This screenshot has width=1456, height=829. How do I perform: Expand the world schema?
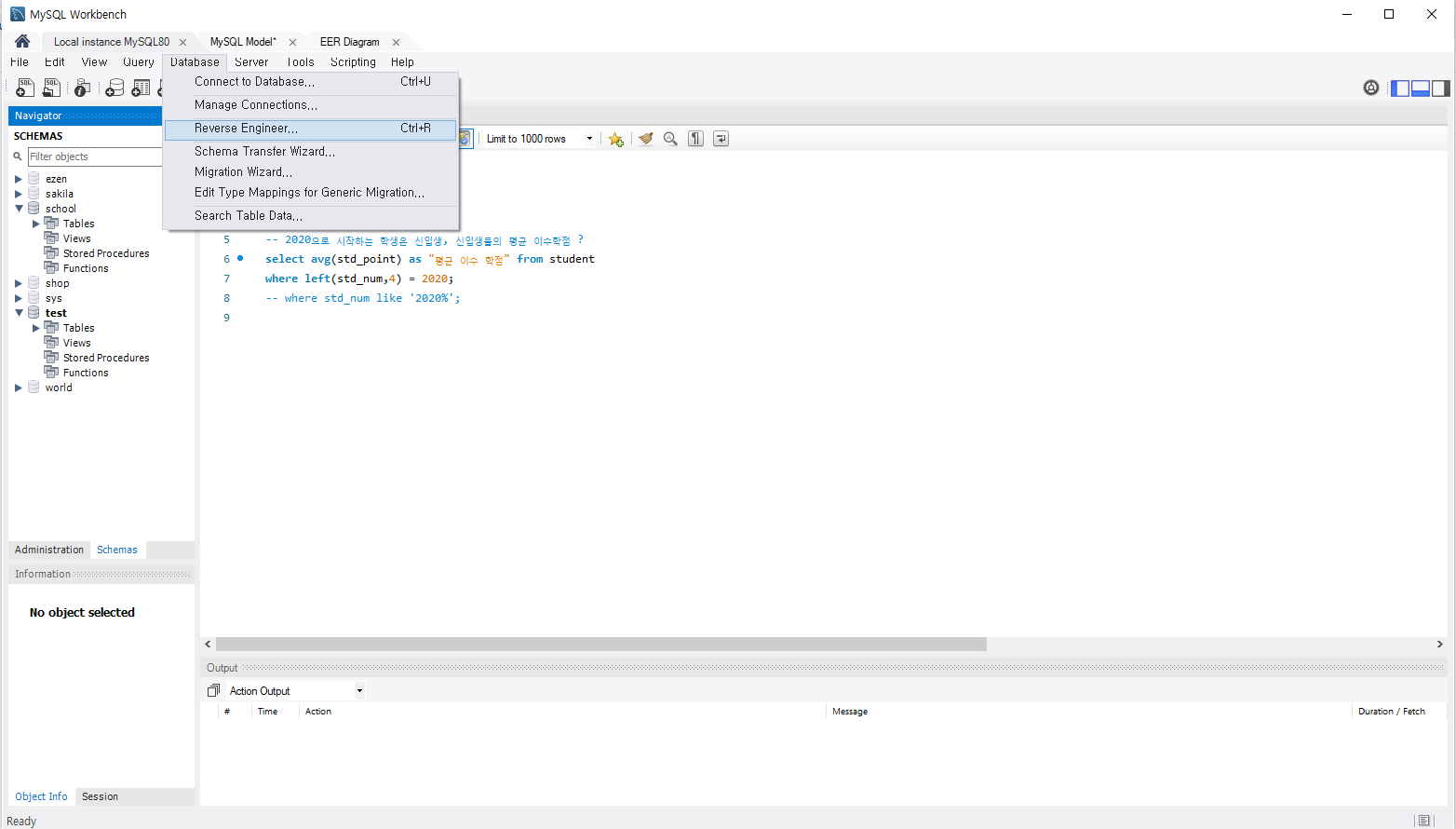pyautogui.click(x=19, y=387)
